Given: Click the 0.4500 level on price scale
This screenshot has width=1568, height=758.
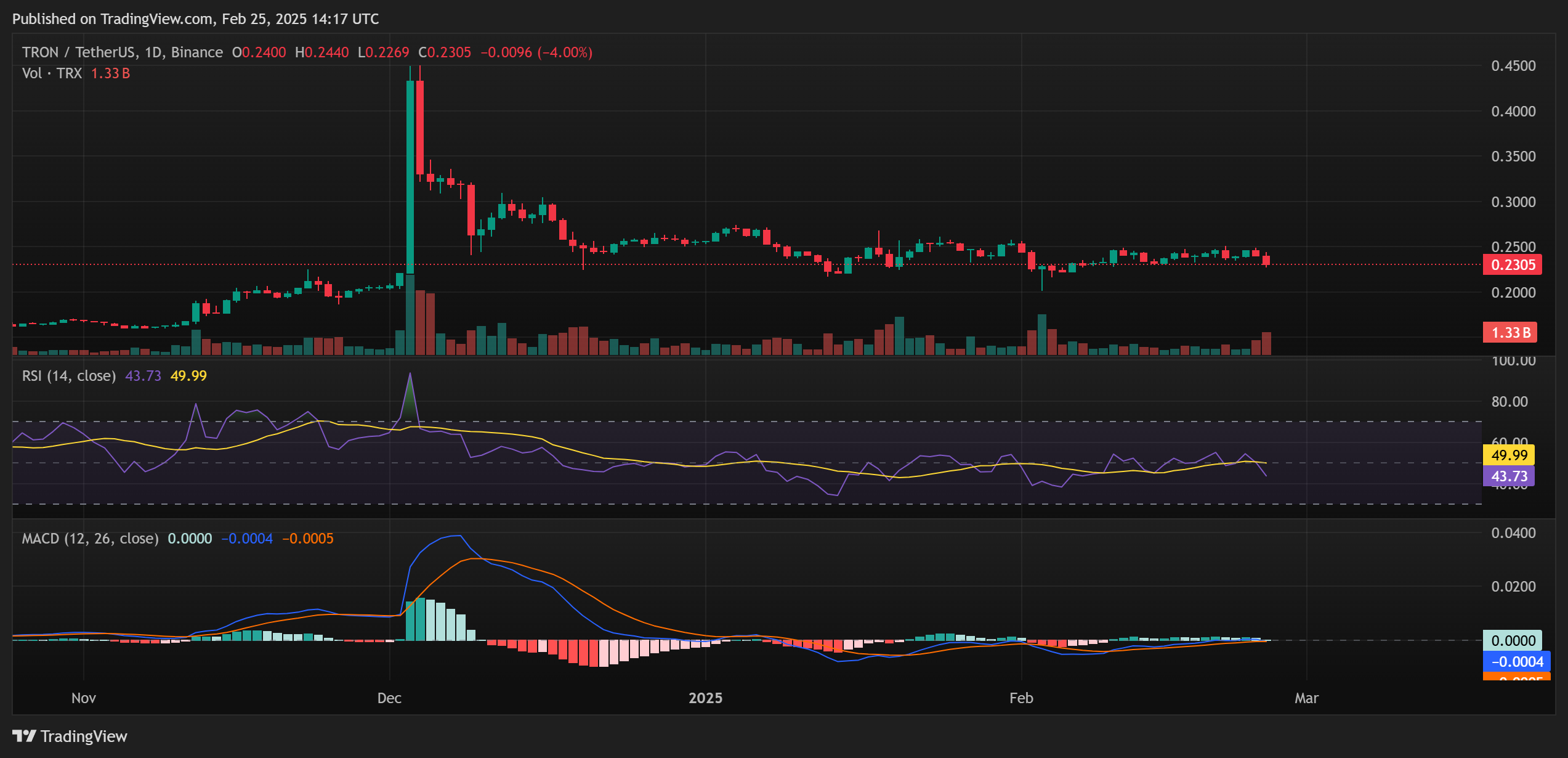Looking at the screenshot, I should point(1513,66).
